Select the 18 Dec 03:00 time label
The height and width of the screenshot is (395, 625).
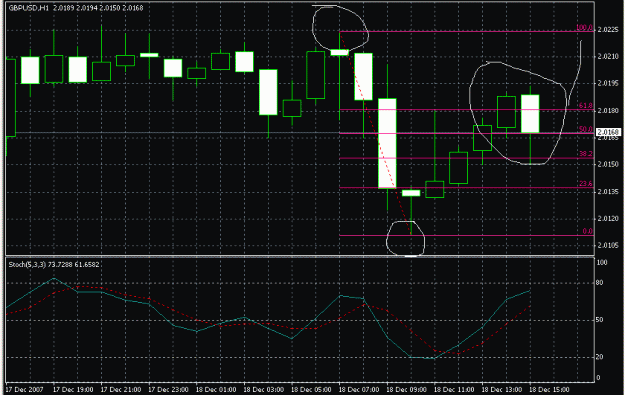pos(263,389)
